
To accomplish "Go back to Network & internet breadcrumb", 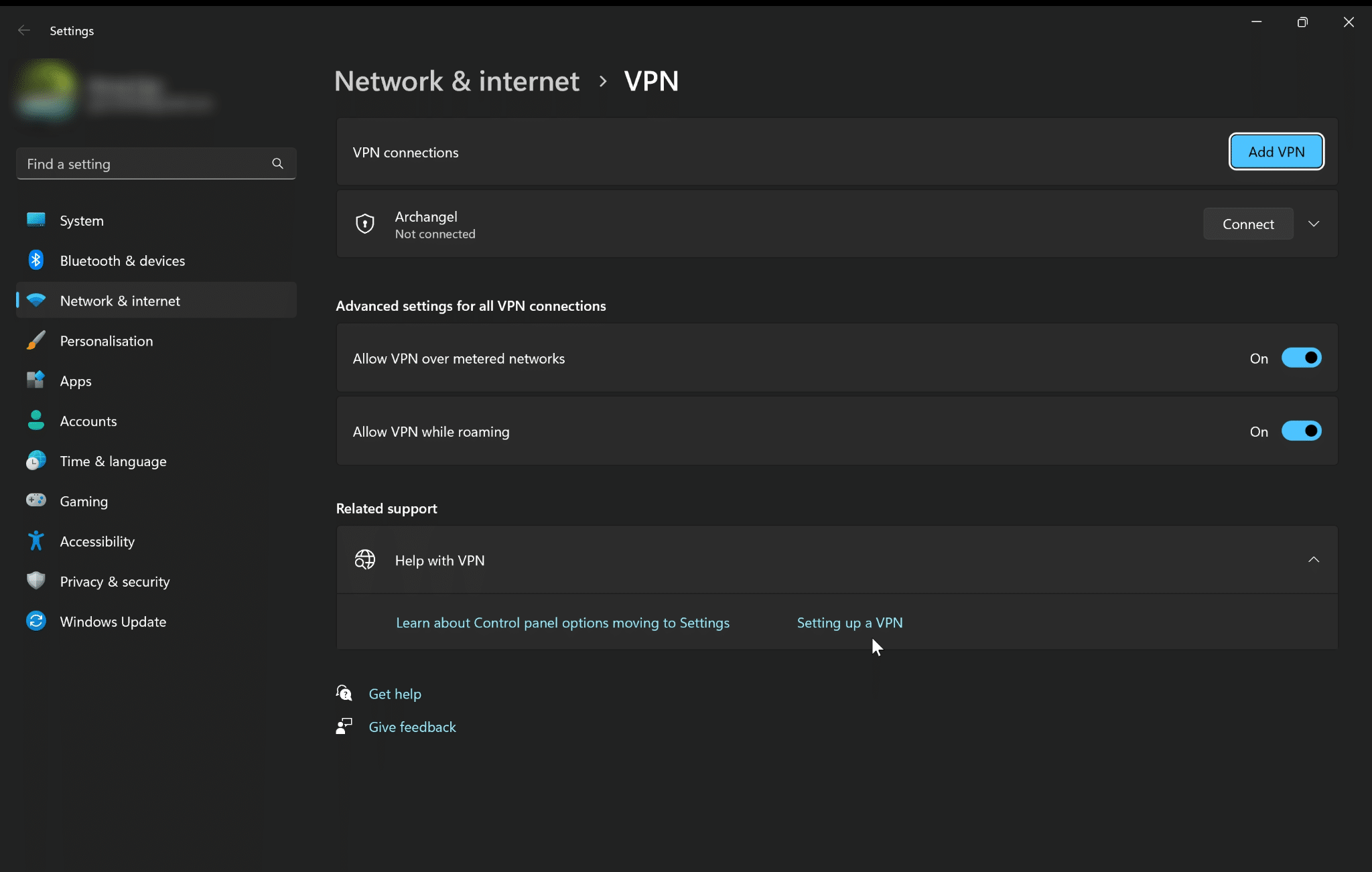I will (457, 81).
